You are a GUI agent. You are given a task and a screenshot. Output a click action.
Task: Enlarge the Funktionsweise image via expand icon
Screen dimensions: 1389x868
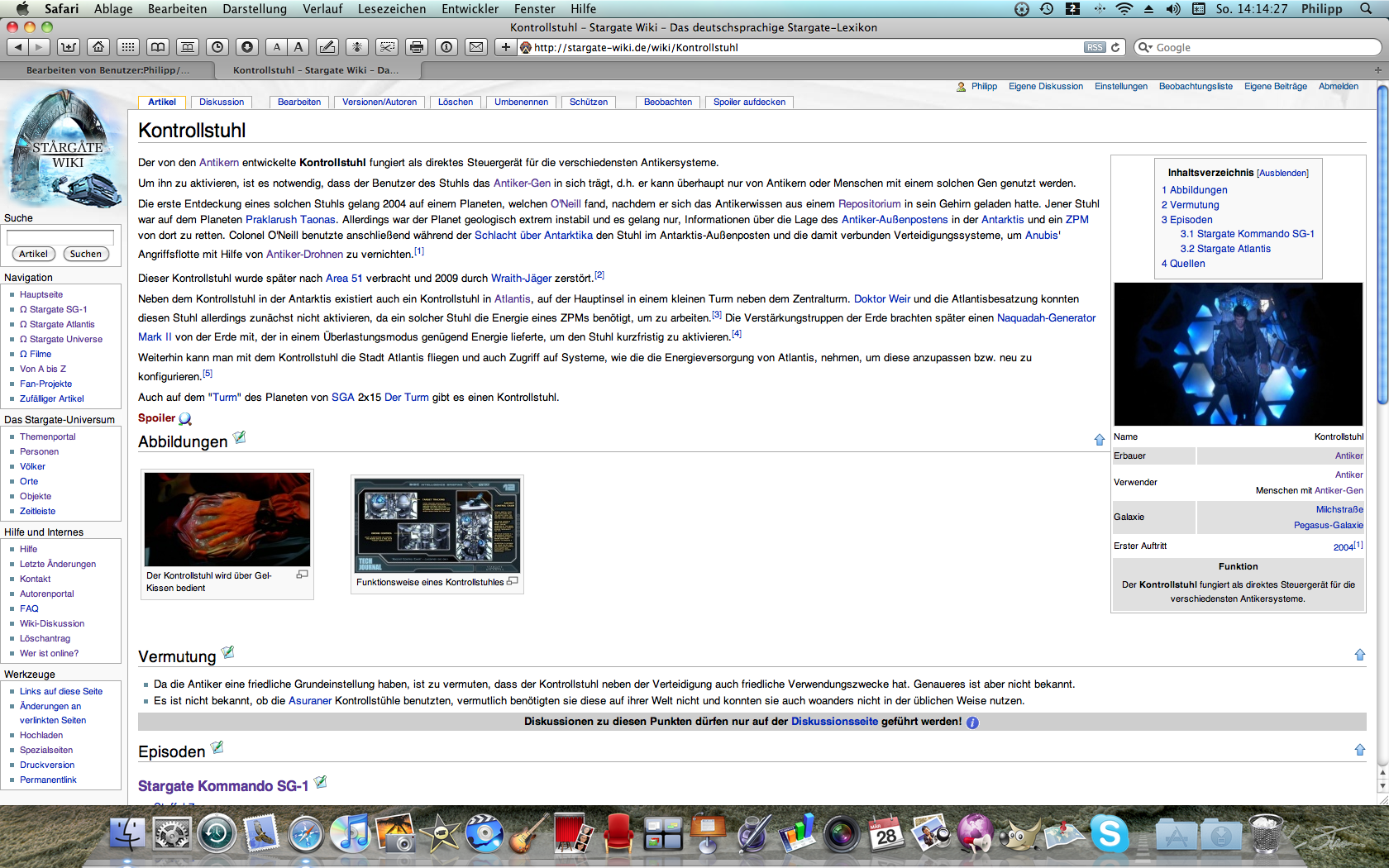(x=513, y=581)
